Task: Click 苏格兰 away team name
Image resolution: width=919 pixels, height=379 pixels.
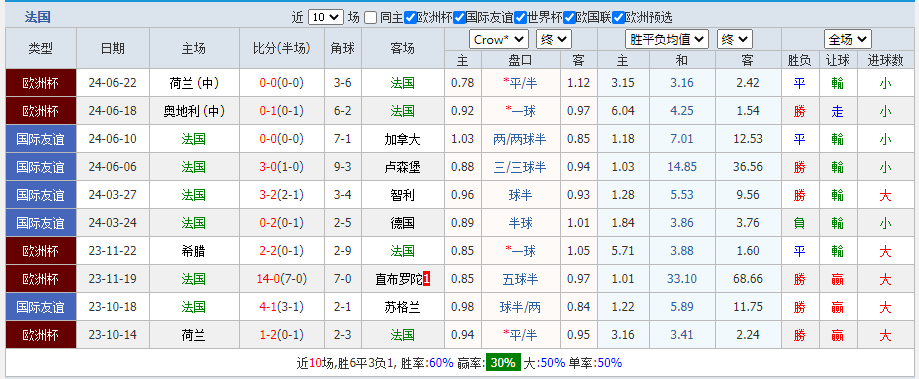Action: pyautogui.click(x=403, y=307)
